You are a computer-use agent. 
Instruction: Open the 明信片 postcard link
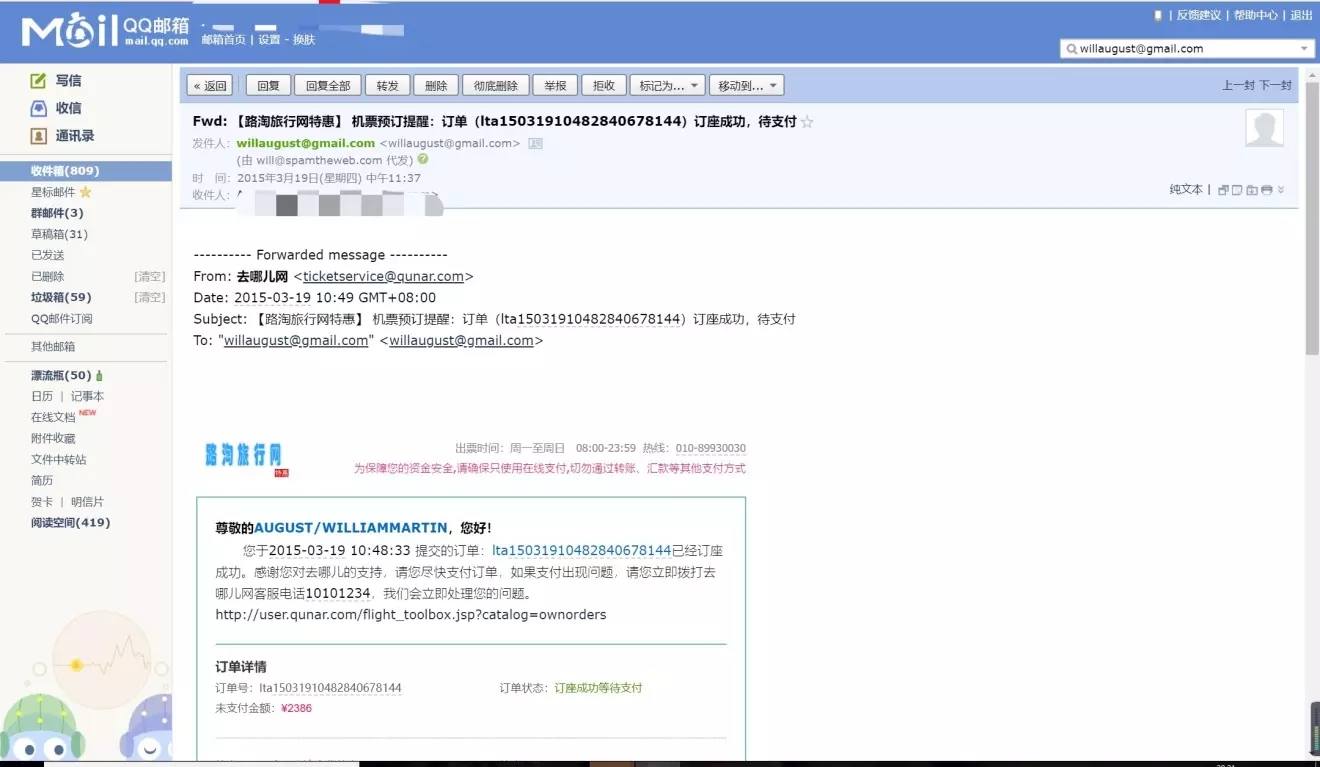click(x=87, y=501)
